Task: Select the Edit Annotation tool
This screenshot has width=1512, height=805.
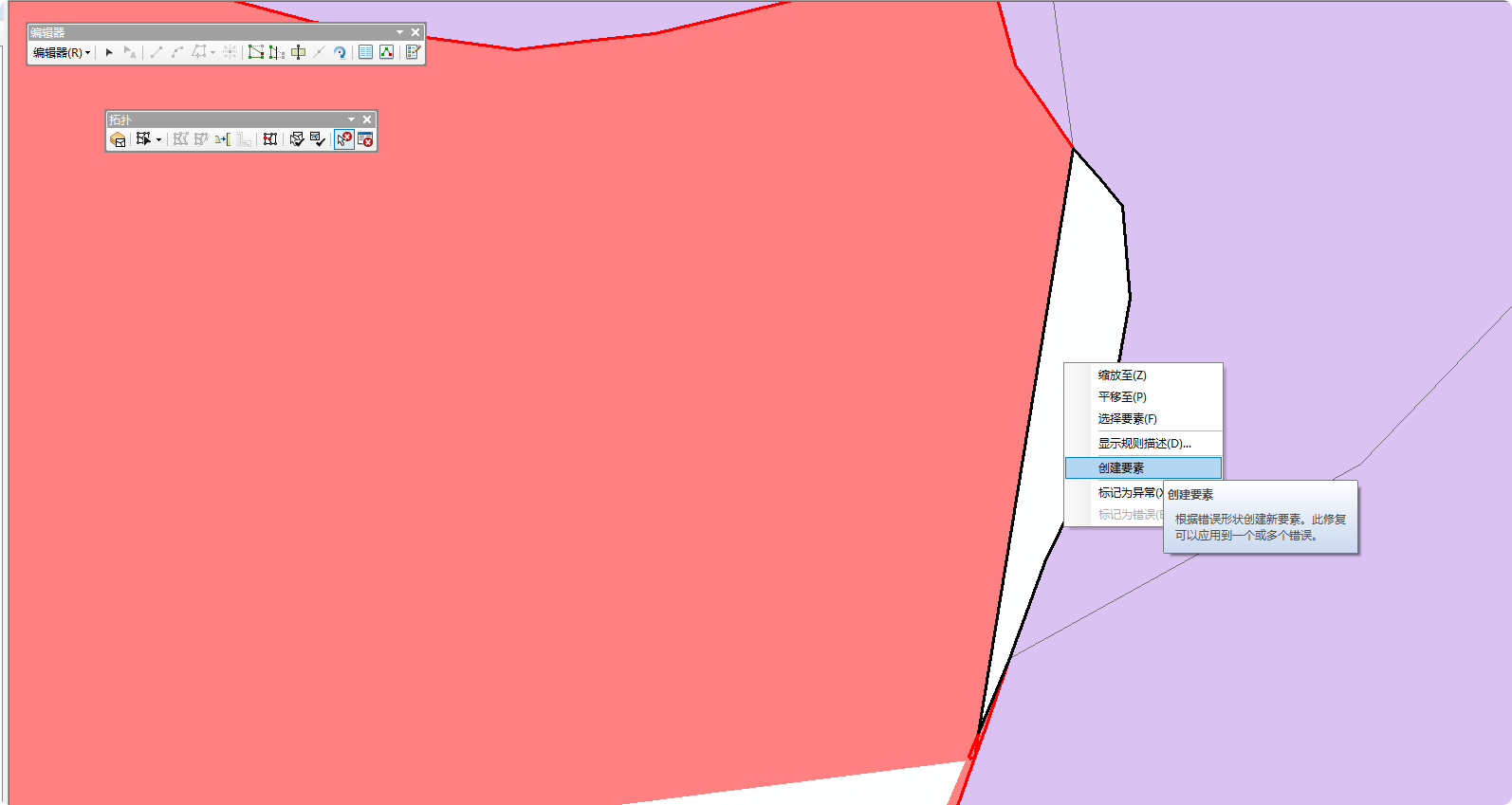Action: tap(130, 52)
